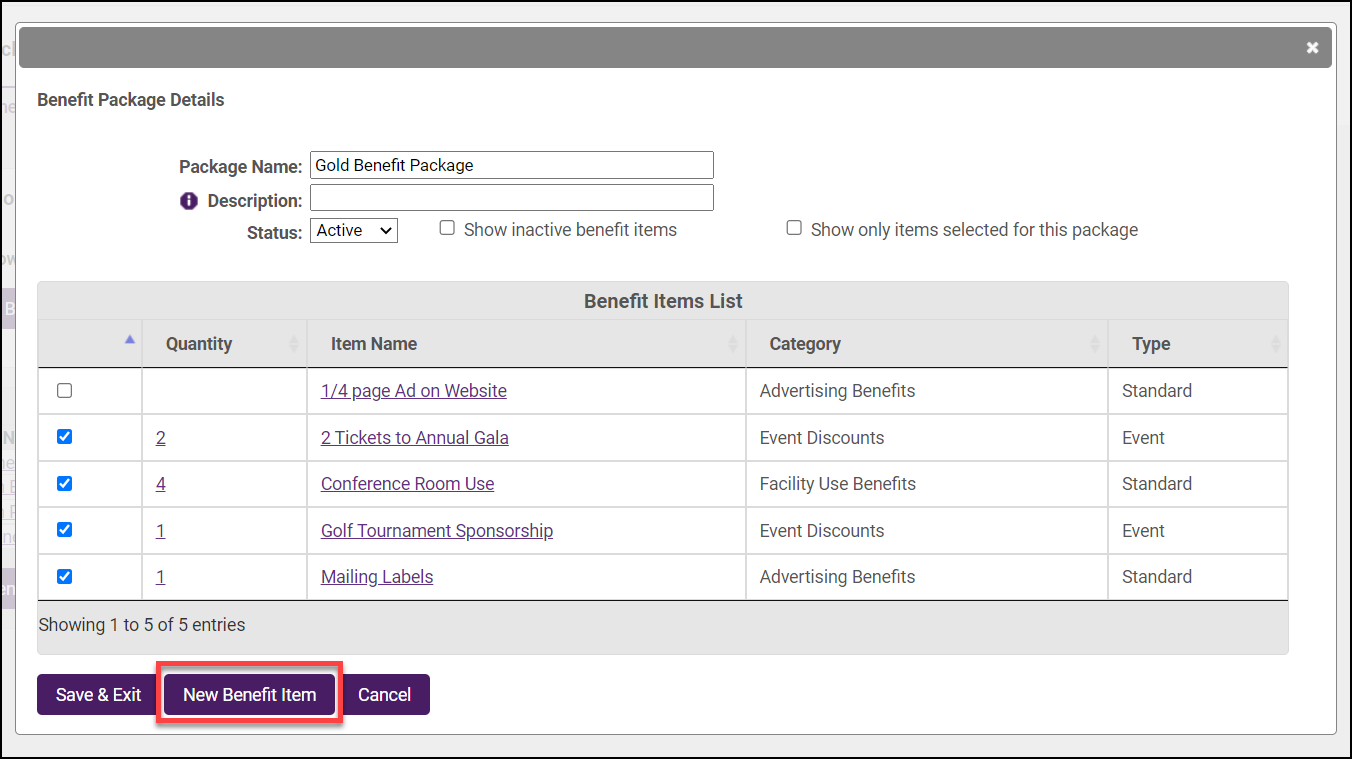Check Show only items selected for package

pos(794,228)
